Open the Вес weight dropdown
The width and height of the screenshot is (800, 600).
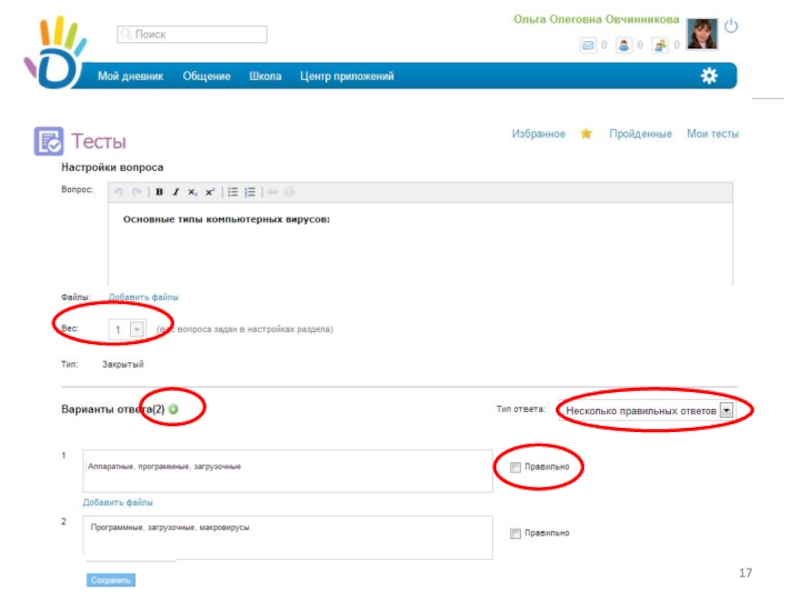coord(137,329)
